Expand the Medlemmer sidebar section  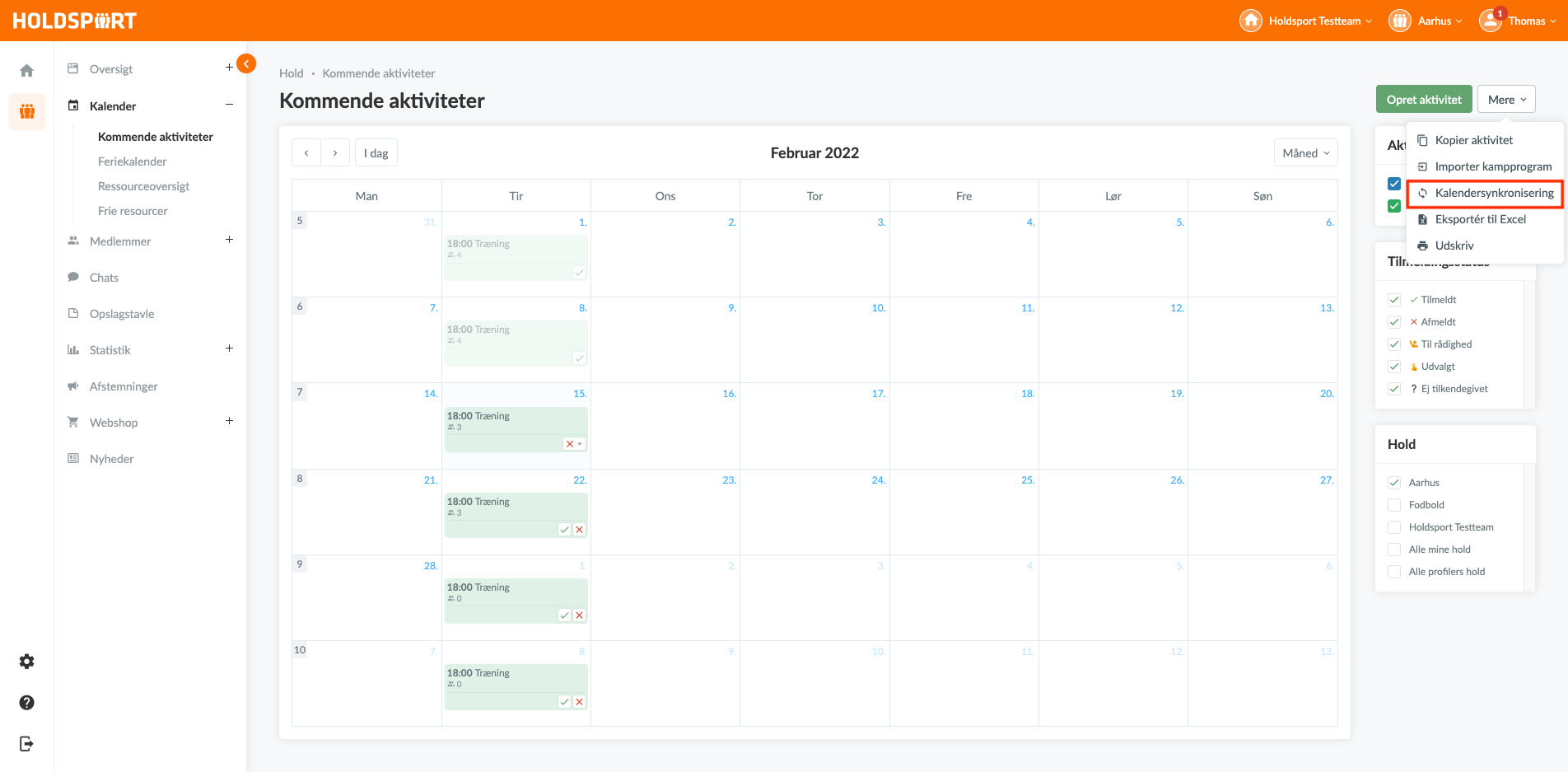coord(229,241)
